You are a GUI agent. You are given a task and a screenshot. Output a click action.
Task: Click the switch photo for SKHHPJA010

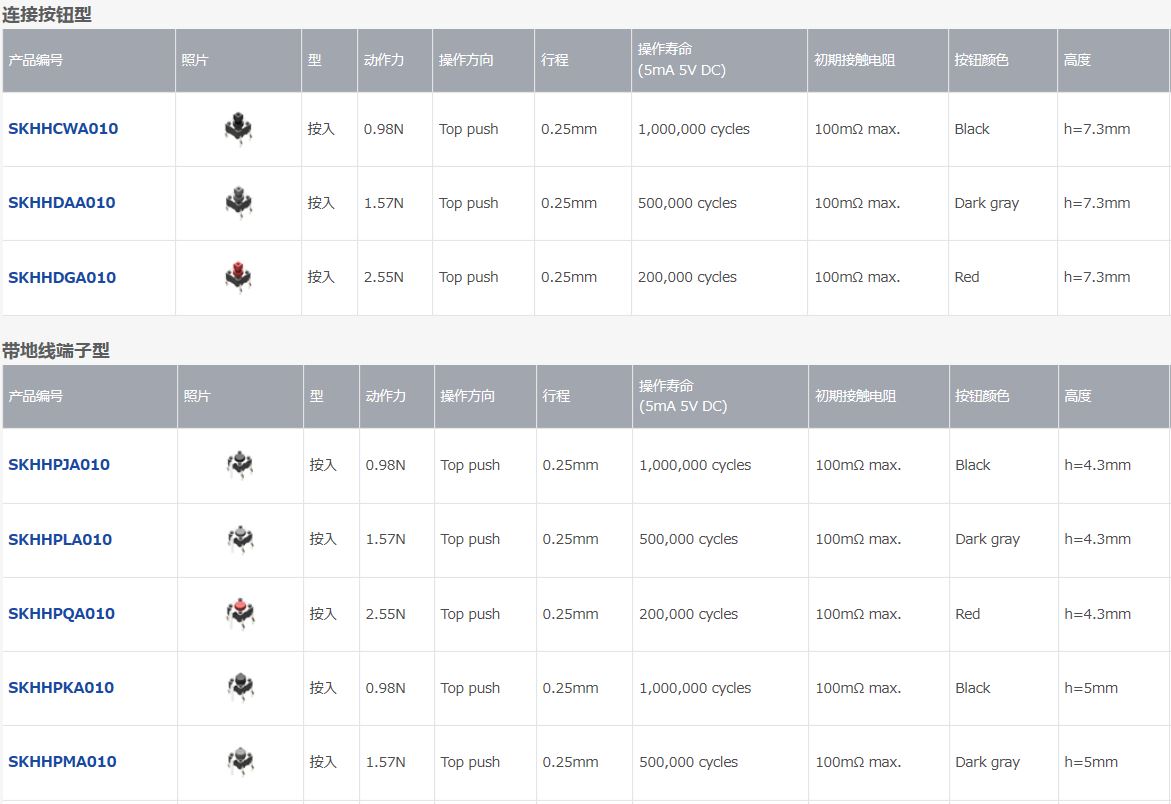click(x=240, y=464)
